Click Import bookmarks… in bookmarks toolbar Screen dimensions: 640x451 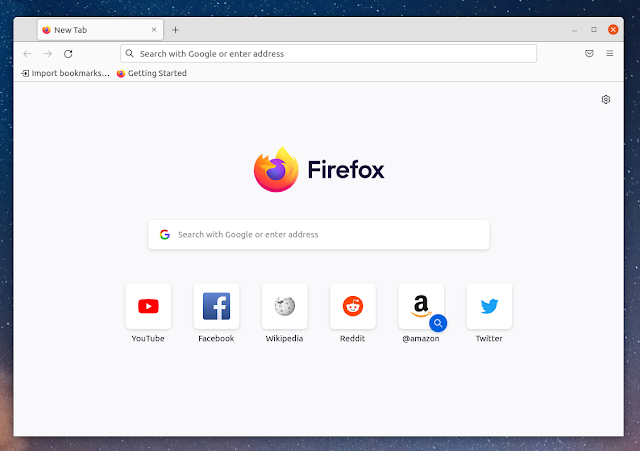[65, 73]
